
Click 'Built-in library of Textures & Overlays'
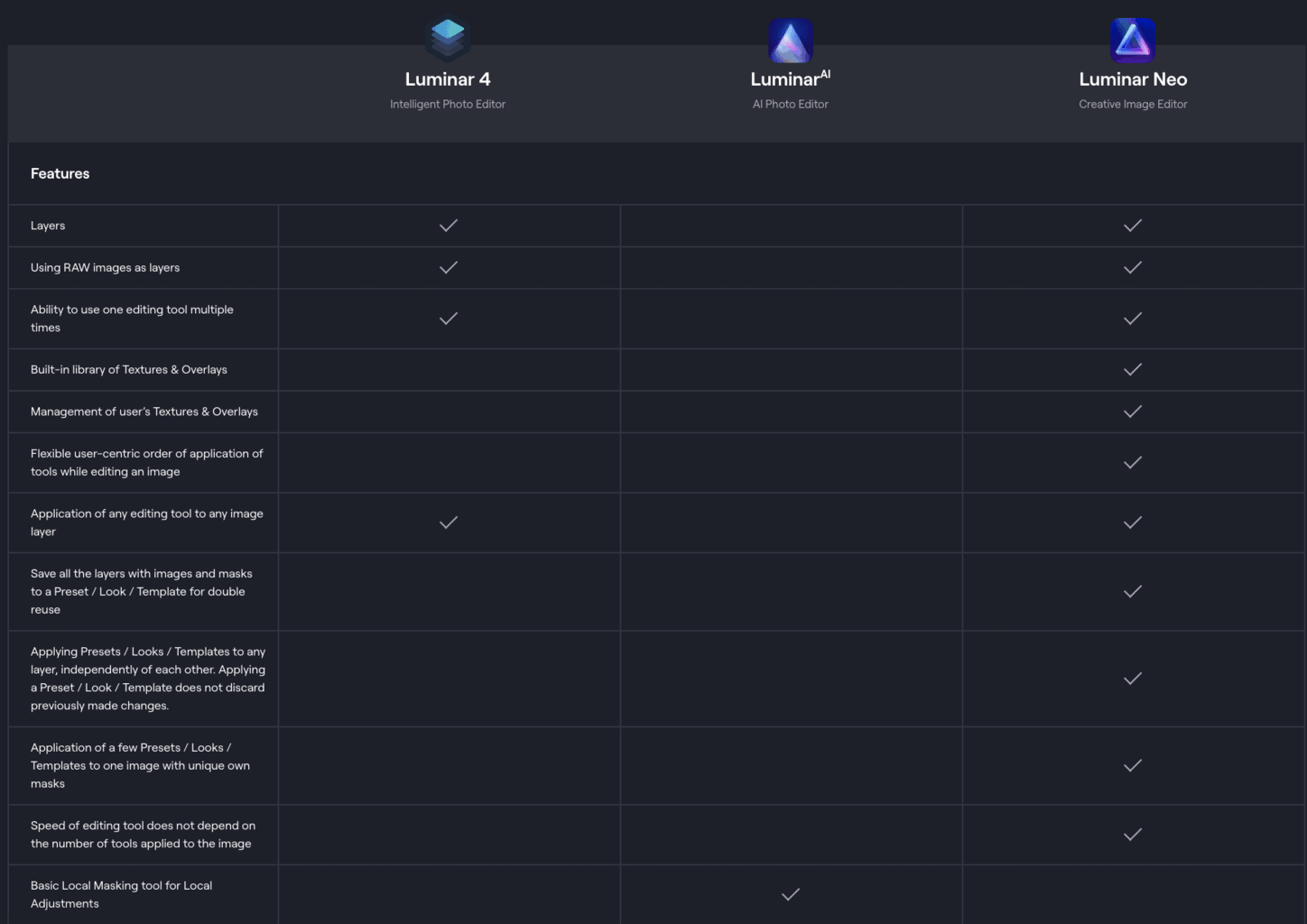[x=129, y=370]
